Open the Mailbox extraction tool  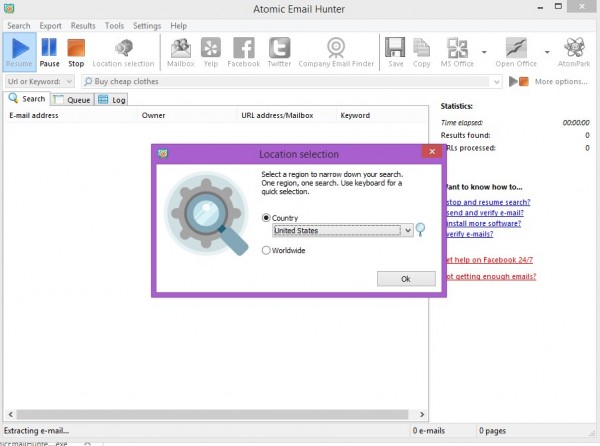click(181, 53)
